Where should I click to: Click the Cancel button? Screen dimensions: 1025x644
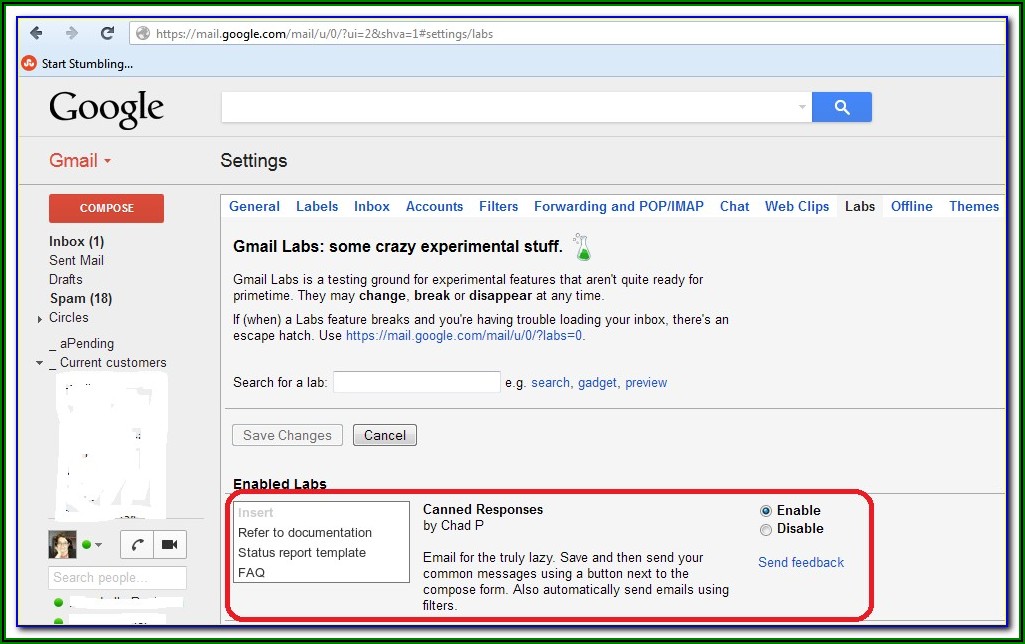point(385,435)
